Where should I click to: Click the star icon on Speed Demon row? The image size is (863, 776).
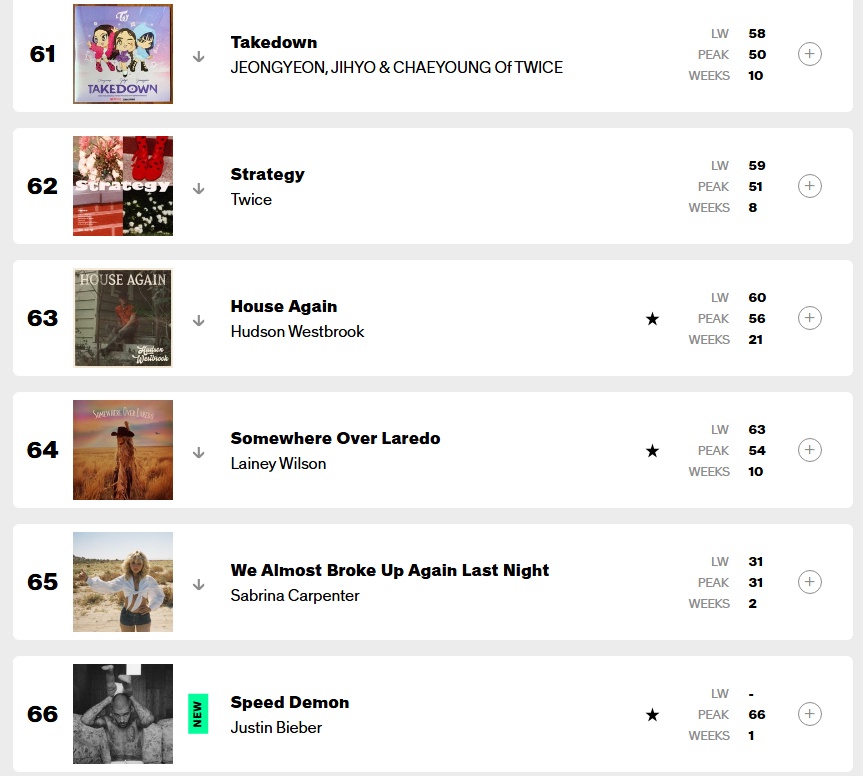pyautogui.click(x=653, y=715)
